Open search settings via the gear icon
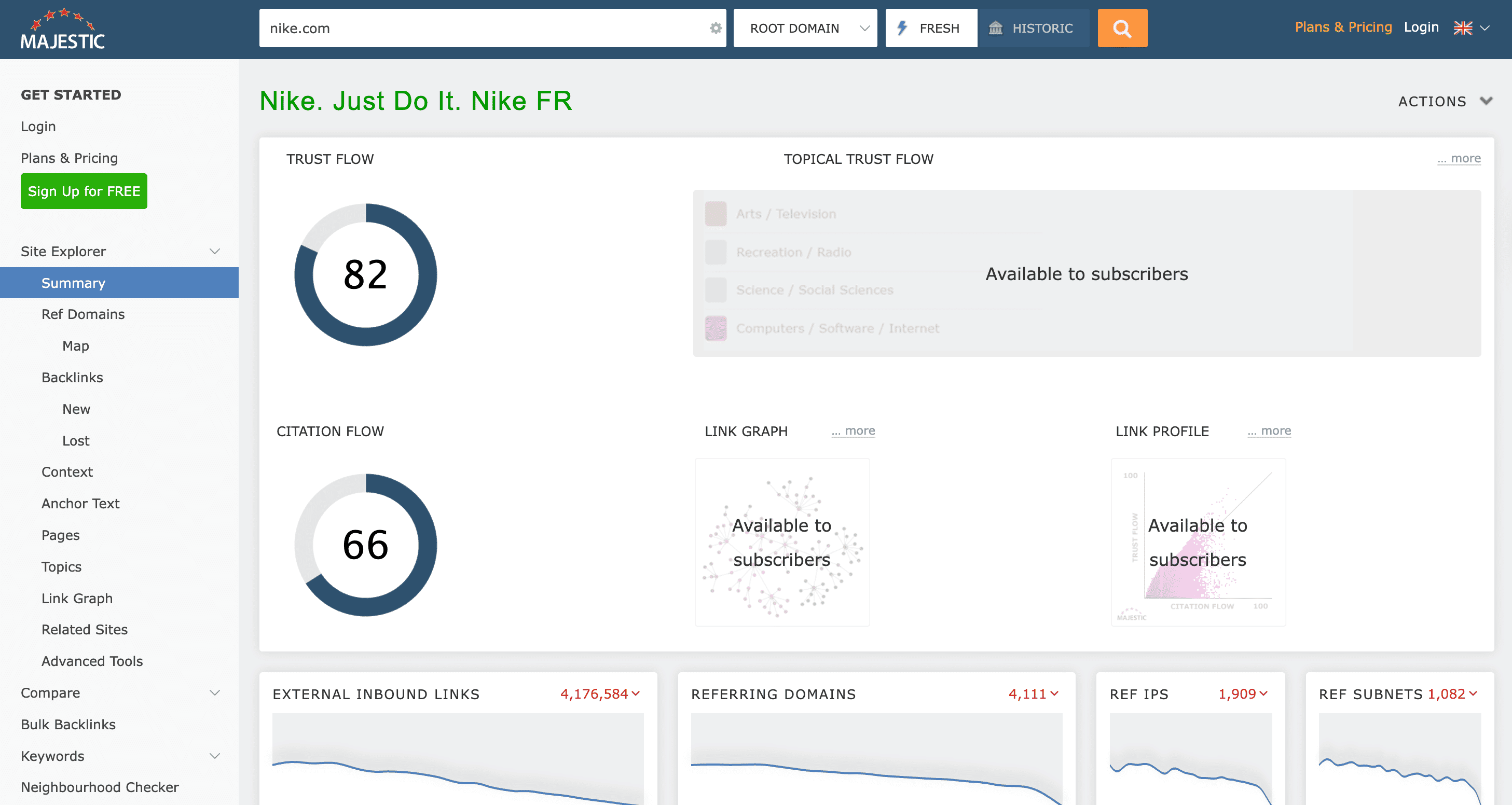Image resolution: width=1512 pixels, height=805 pixels. (x=715, y=28)
